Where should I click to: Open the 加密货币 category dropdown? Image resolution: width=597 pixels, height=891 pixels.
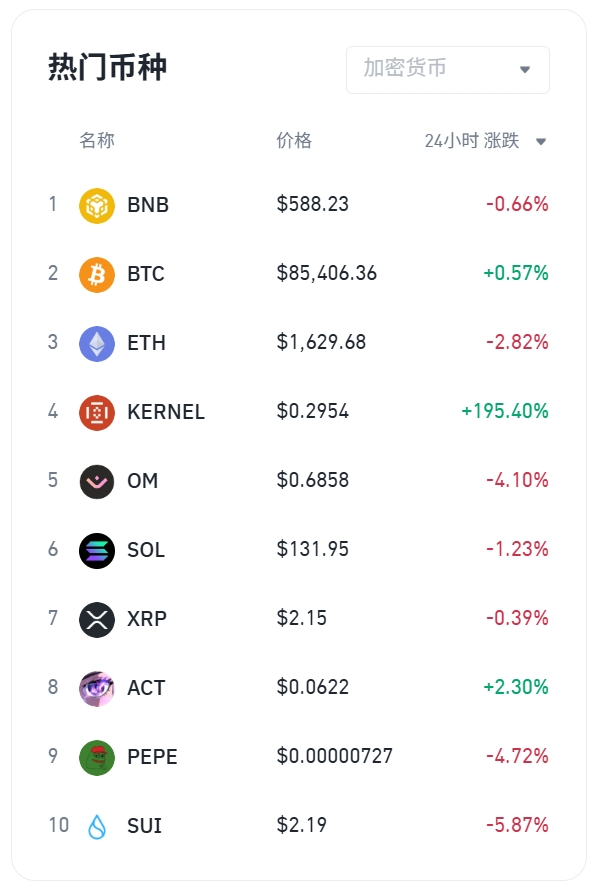coord(448,69)
